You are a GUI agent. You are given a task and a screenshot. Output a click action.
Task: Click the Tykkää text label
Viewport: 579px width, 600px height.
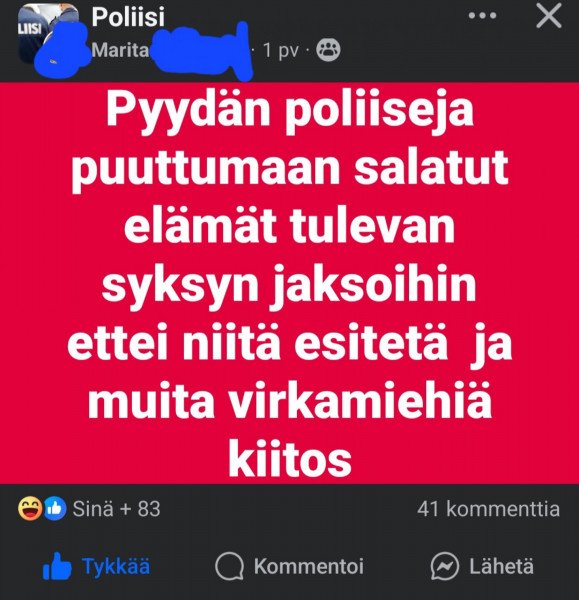pos(116,566)
